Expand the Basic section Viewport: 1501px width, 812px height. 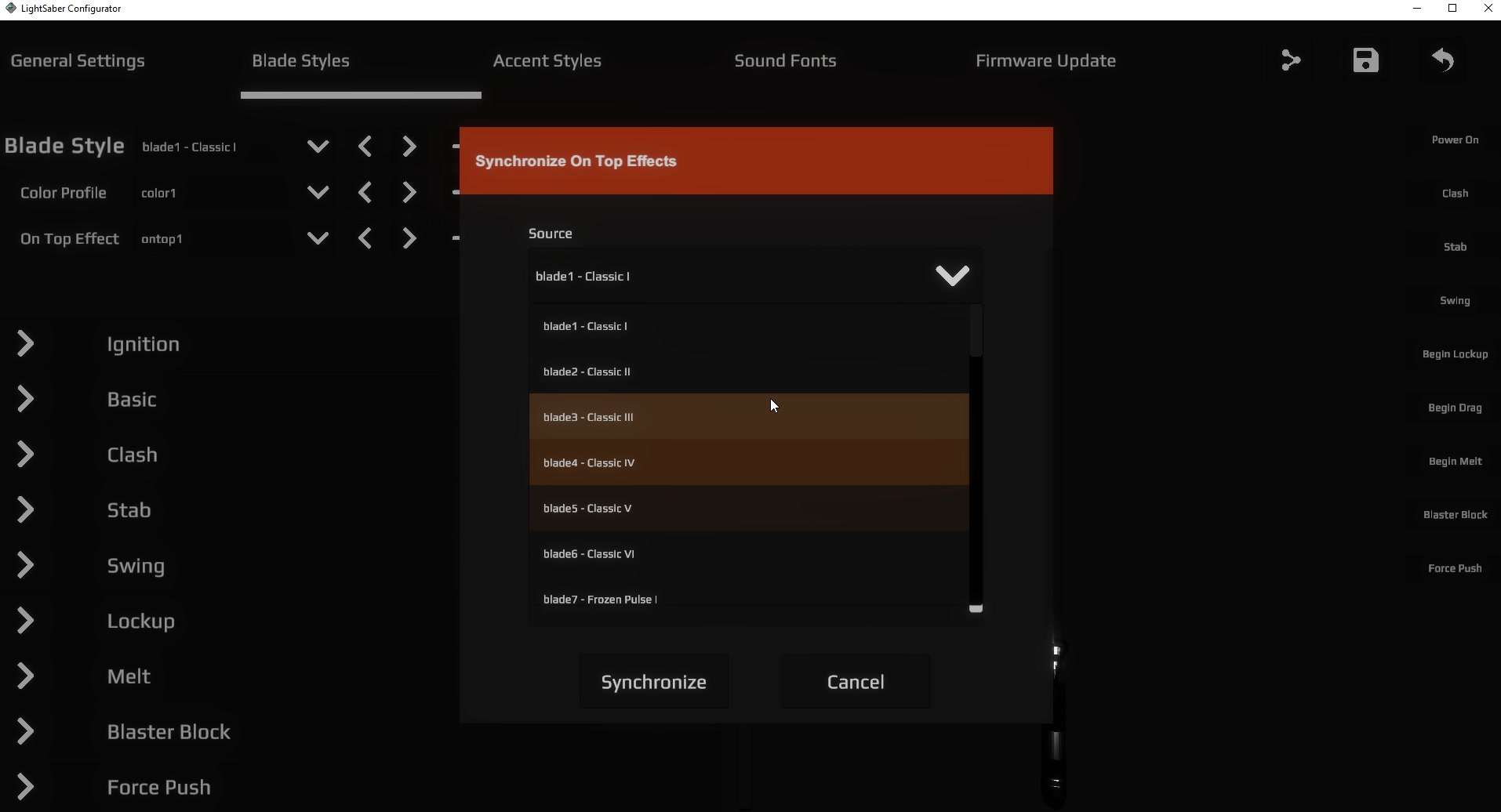point(25,399)
